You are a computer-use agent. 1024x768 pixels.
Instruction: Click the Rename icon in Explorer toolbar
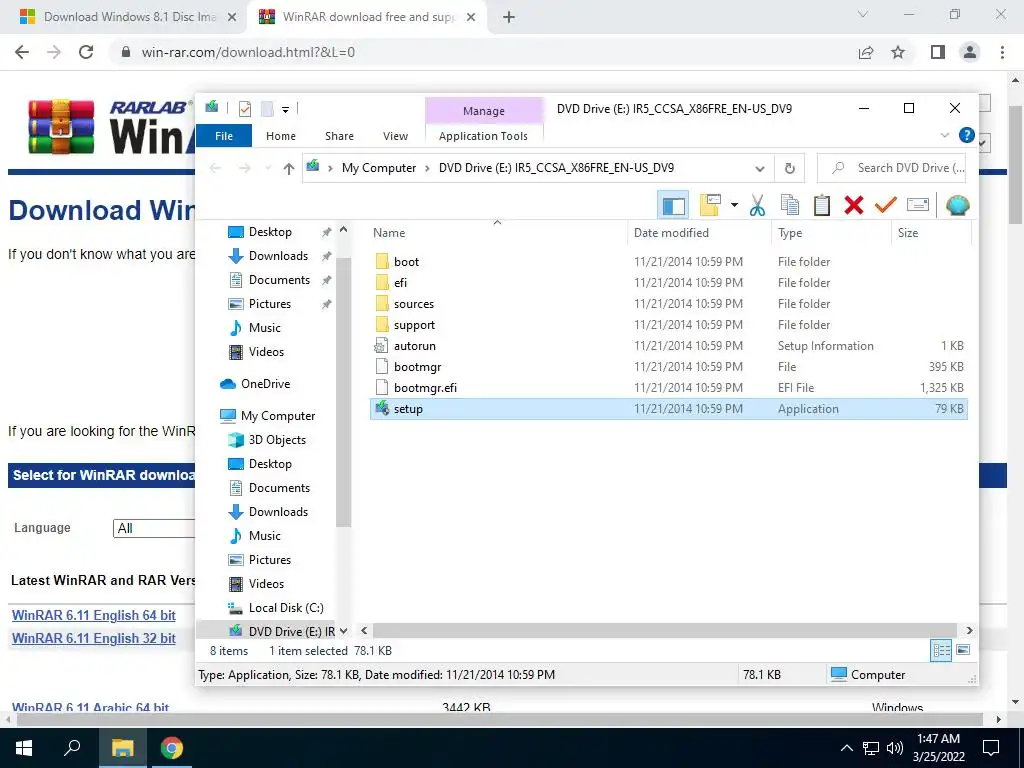pyautogui.click(x=918, y=205)
